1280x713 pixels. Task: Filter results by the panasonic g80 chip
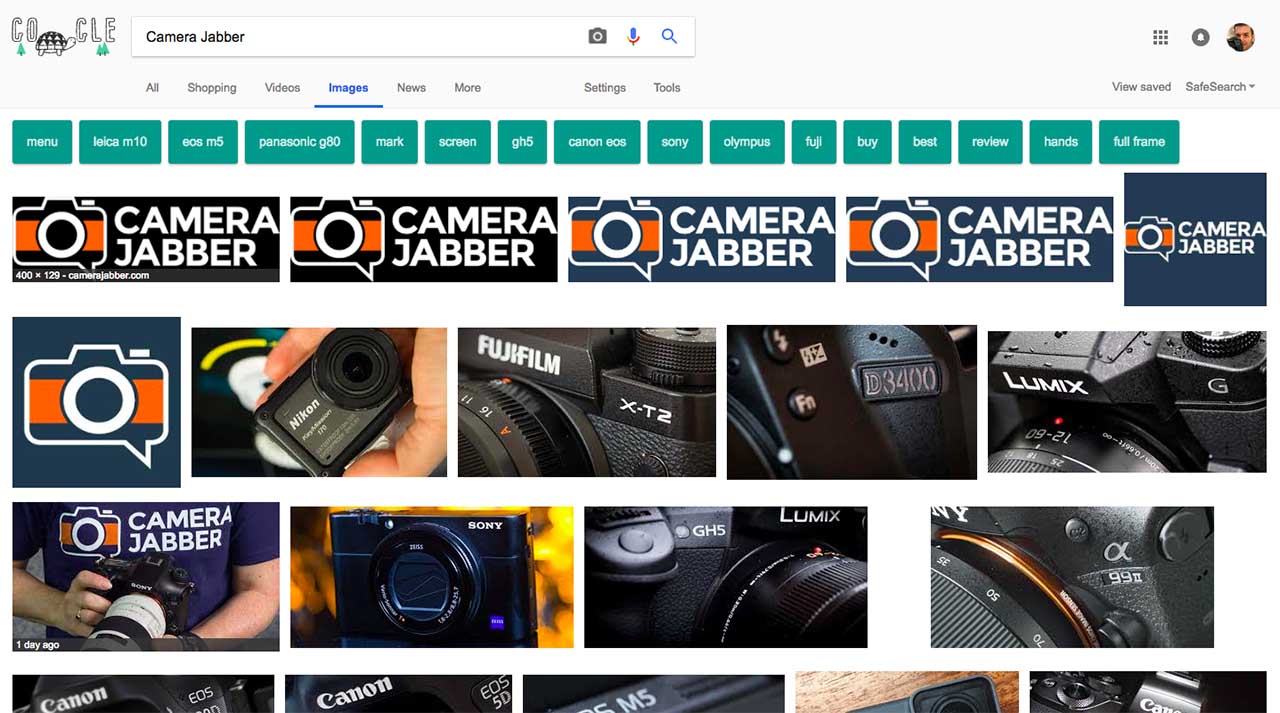(x=300, y=142)
